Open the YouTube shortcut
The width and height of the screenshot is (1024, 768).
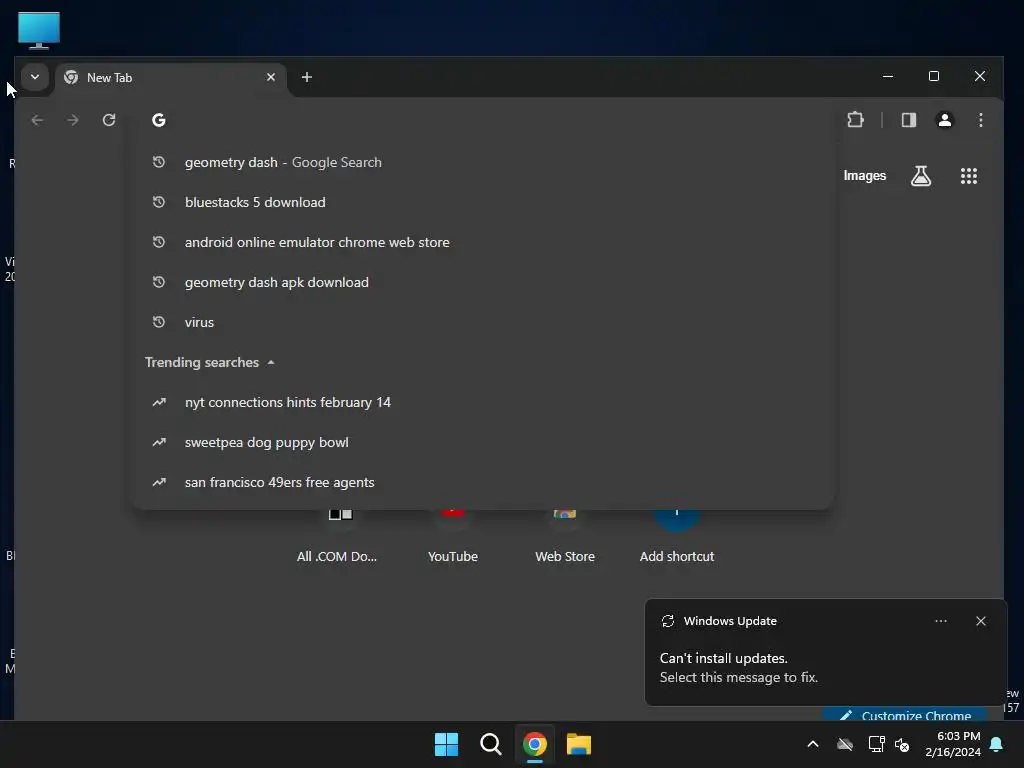tap(453, 536)
